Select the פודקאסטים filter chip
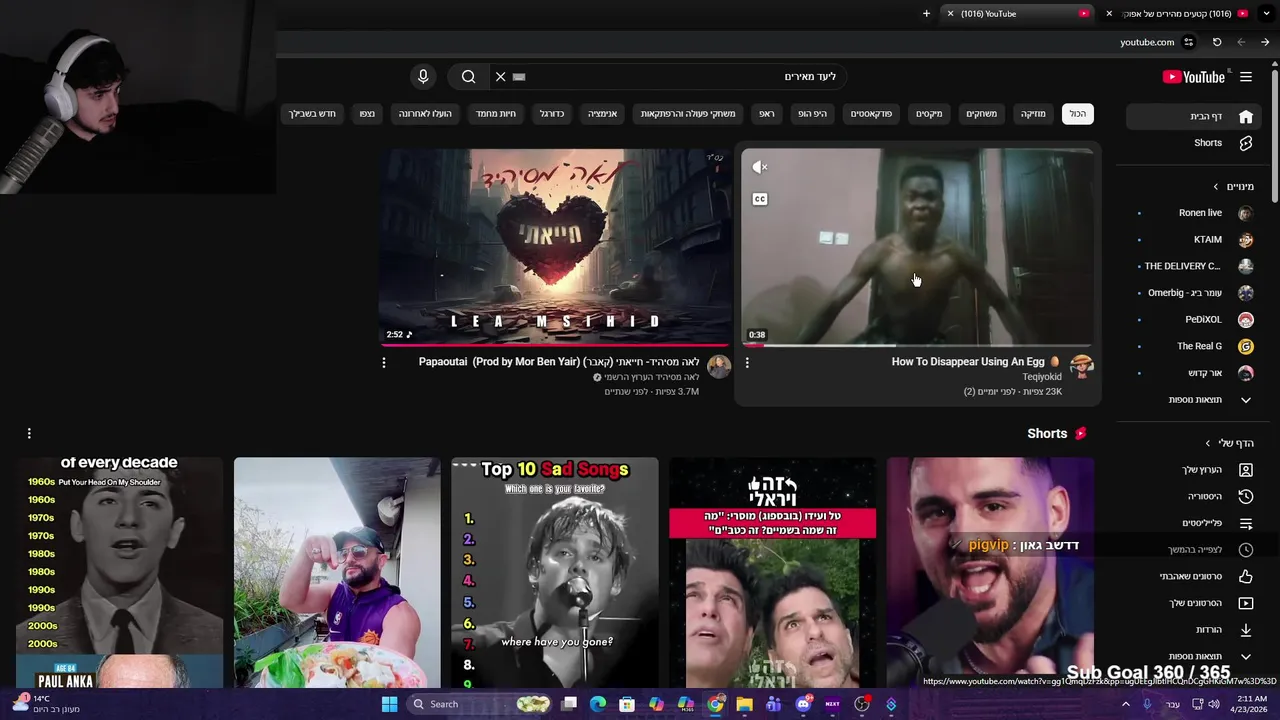Screen dimensions: 1280x720 click(x=871, y=114)
